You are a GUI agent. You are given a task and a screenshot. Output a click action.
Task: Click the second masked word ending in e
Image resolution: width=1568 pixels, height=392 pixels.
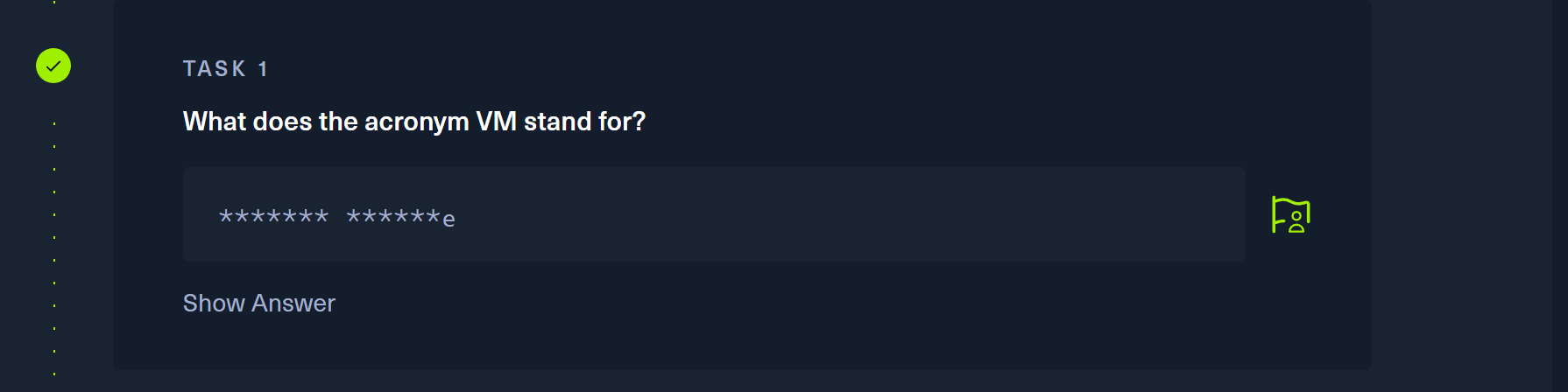399,216
